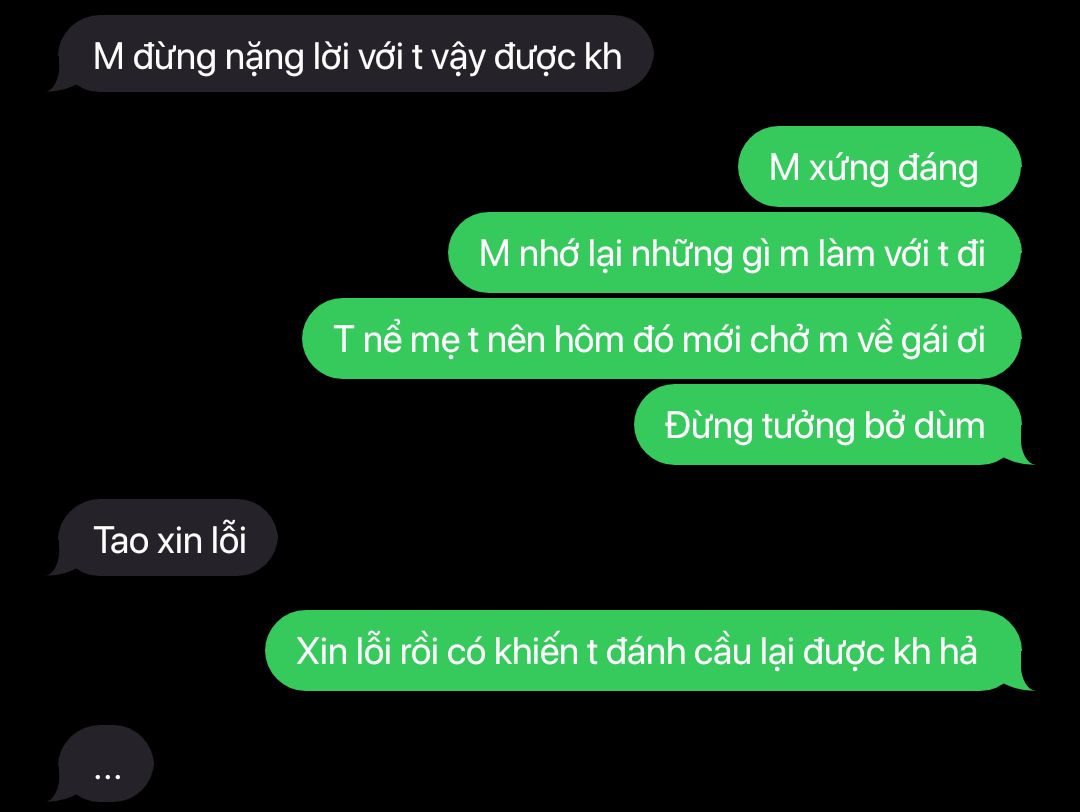Tap the gray typing indicator bubble with three dots
This screenshot has height=812, width=1080.
point(103,763)
